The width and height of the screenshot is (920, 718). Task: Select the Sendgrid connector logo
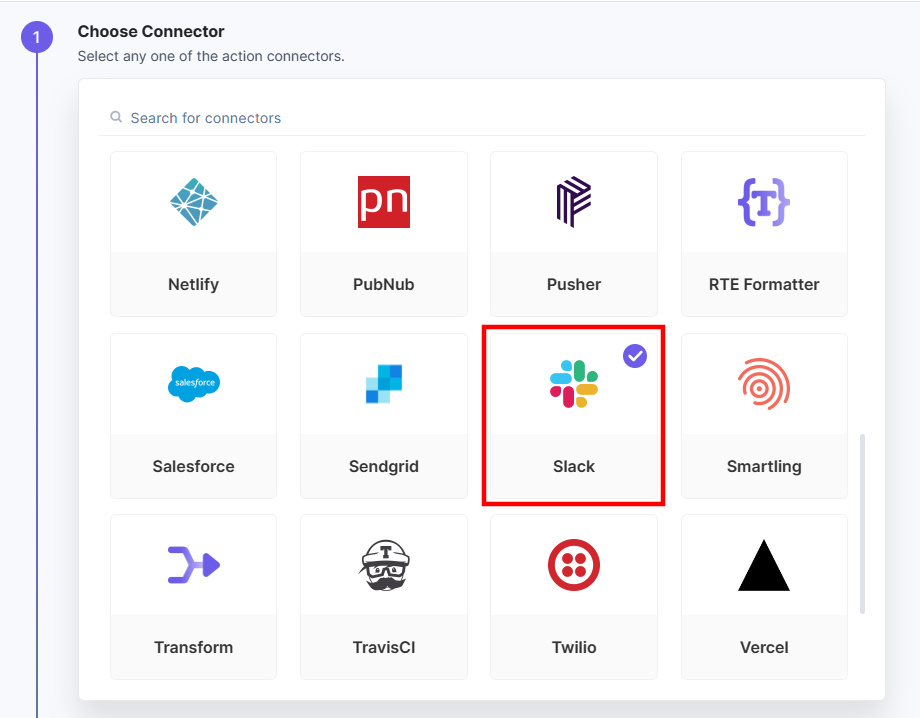pyautogui.click(x=384, y=384)
